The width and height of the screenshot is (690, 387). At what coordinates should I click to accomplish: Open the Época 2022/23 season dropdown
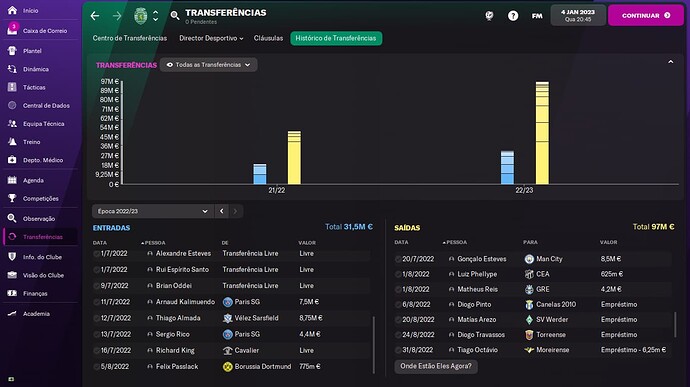152,211
